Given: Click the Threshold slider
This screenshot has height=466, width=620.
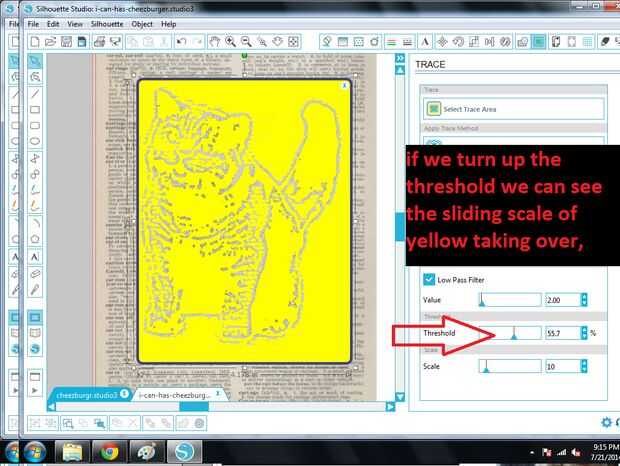Looking at the screenshot, I should point(510,333).
